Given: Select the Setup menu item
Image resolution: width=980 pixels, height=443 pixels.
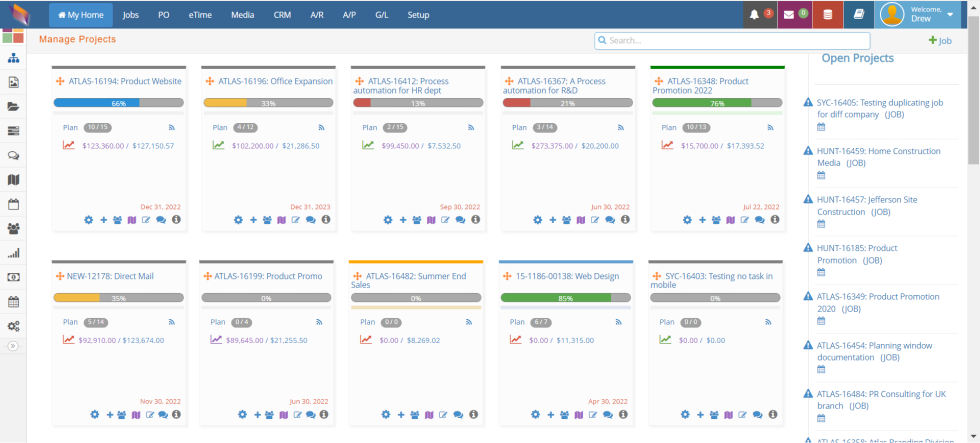Looking at the screenshot, I should pos(418,15).
